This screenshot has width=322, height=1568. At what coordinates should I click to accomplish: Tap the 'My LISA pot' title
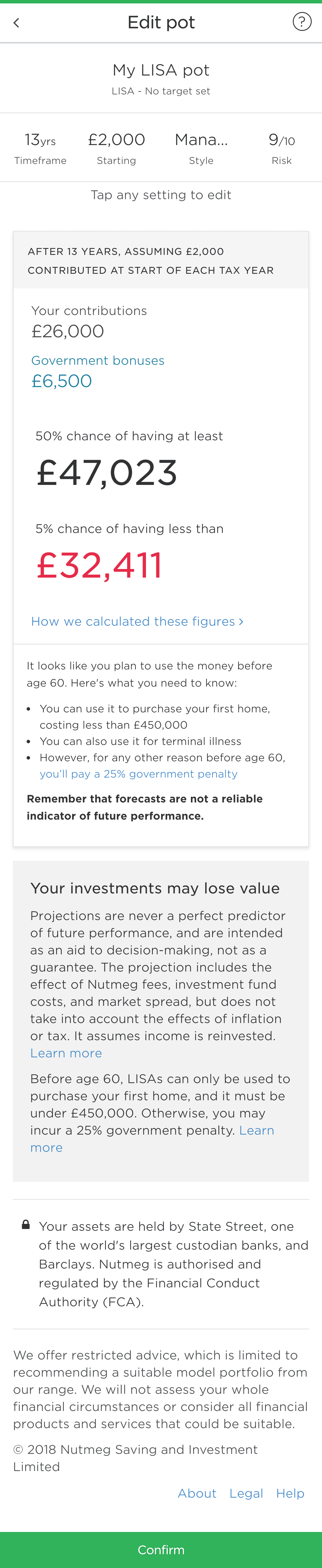click(161, 70)
